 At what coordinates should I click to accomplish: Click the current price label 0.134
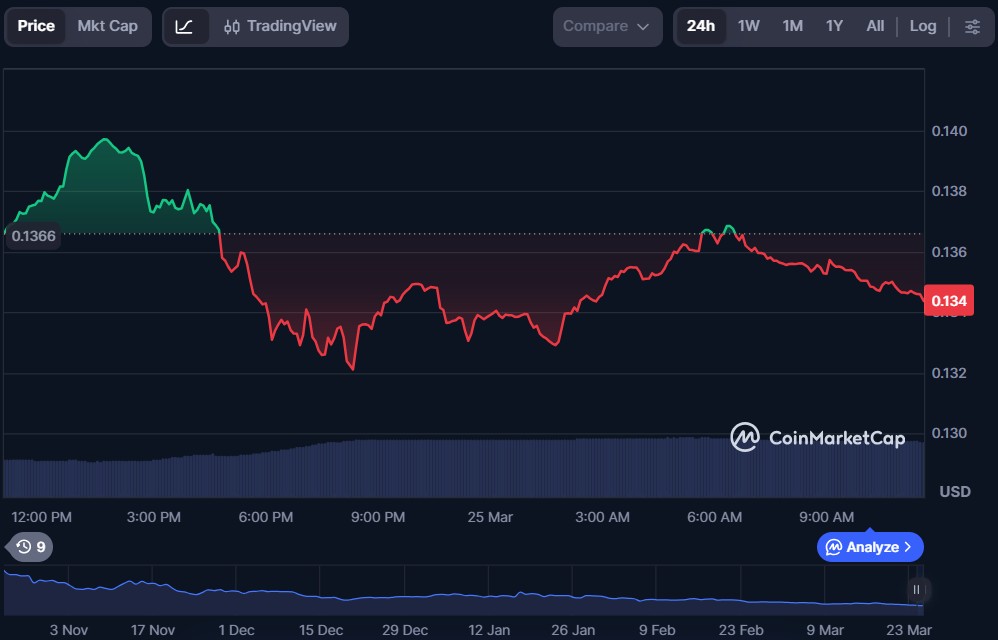948,300
